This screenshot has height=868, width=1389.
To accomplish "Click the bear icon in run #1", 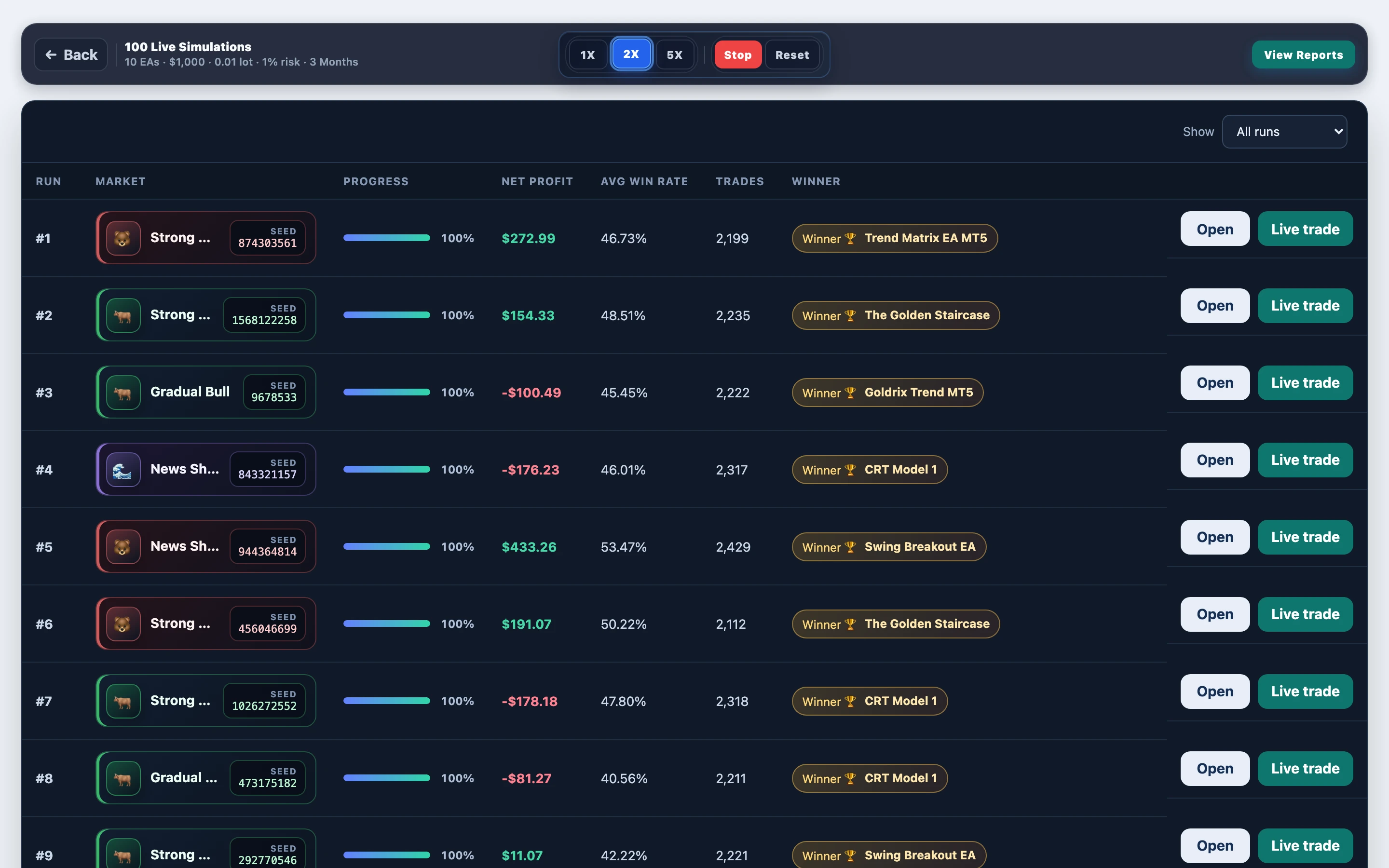I will [x=123, y=238].
